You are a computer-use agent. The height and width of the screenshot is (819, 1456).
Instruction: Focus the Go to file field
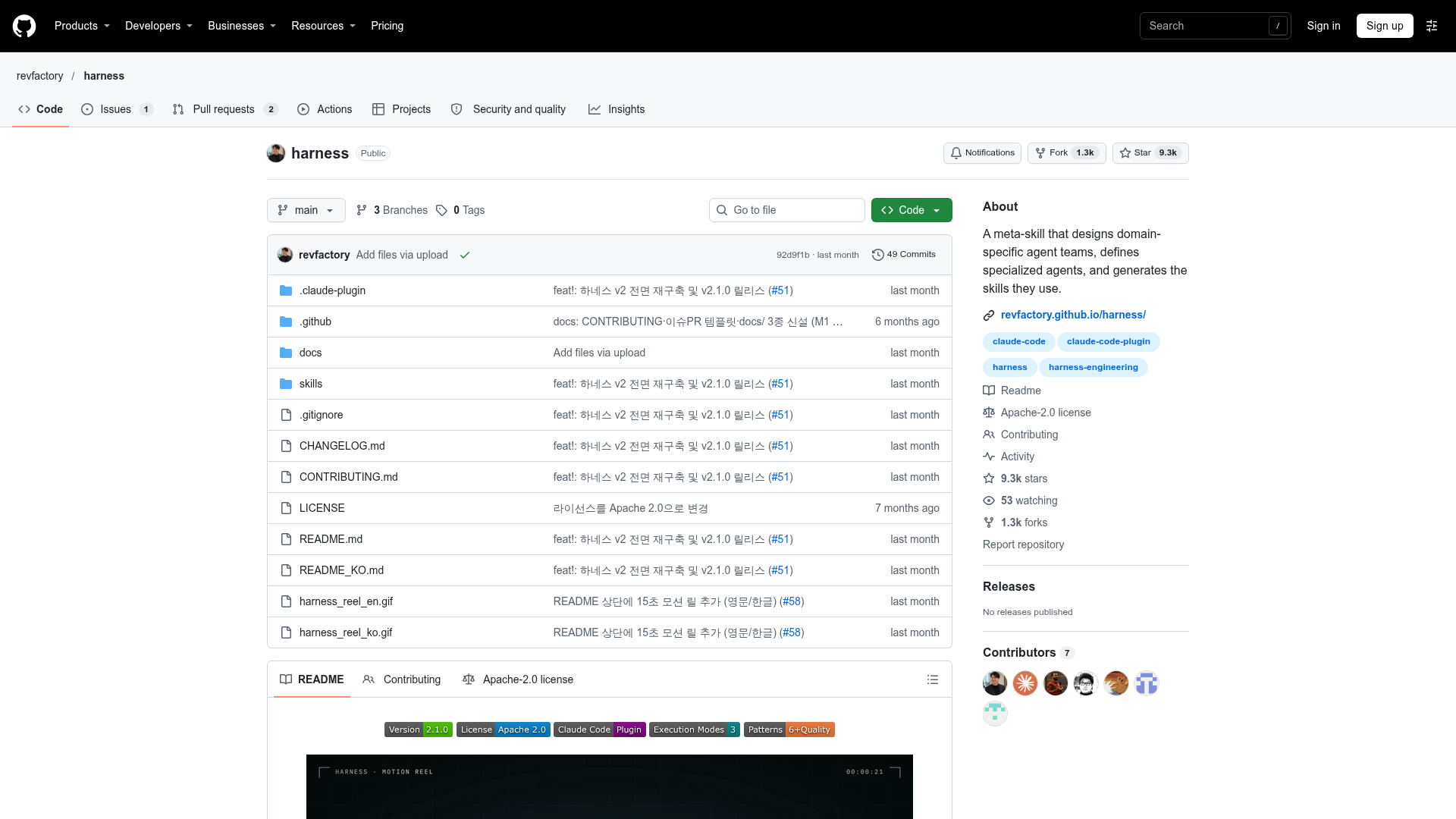click(787, 210)
